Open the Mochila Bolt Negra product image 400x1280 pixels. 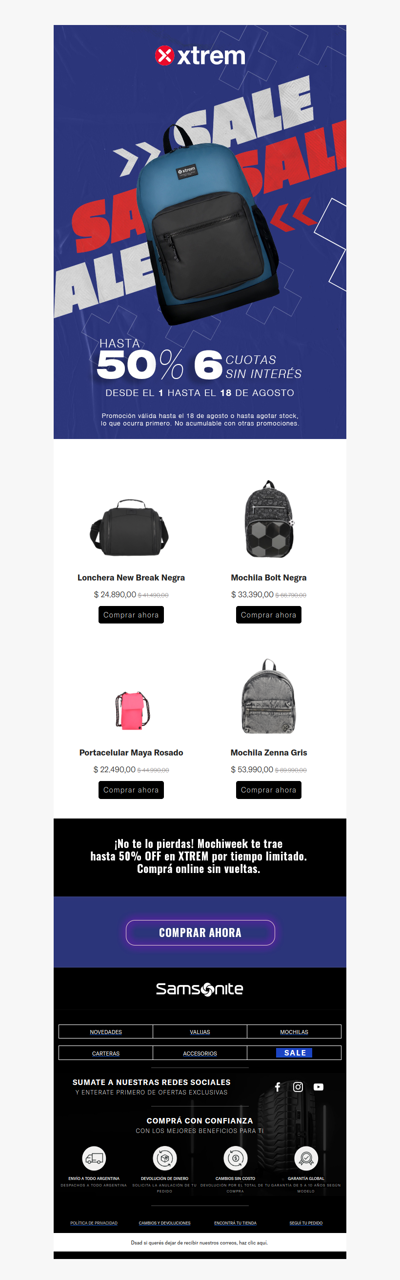(x=269, y=519)
